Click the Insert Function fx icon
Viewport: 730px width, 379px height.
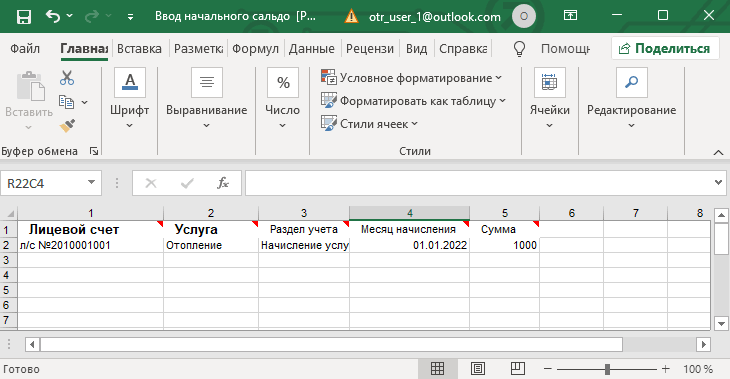(223, 183)
